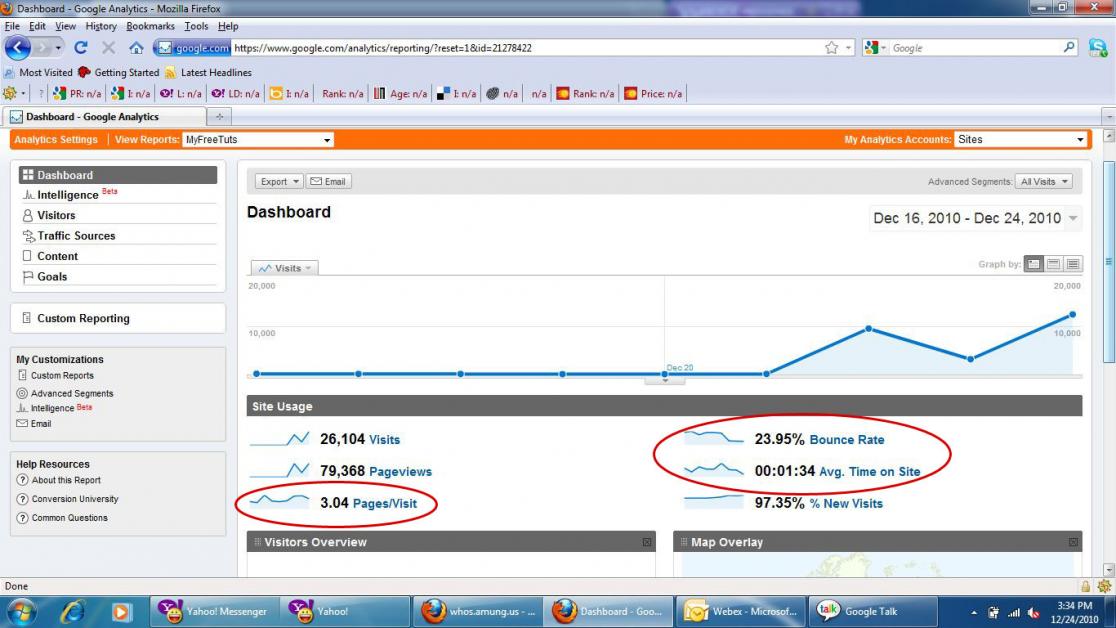The image size is (1116, 628).
Task: Close the Visitors Overview widget
Action: pos(647,543)
